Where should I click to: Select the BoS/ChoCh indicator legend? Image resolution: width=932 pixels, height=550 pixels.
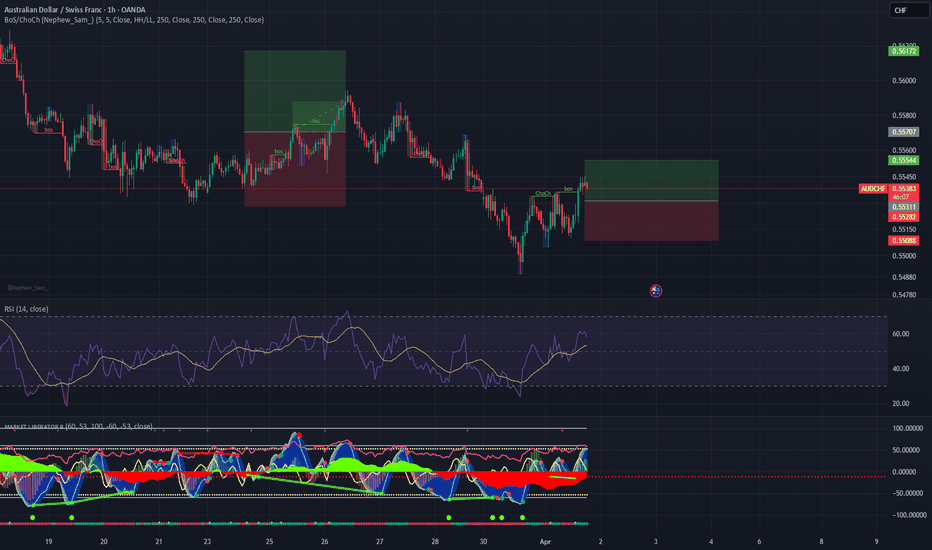[x=134, y=20]
